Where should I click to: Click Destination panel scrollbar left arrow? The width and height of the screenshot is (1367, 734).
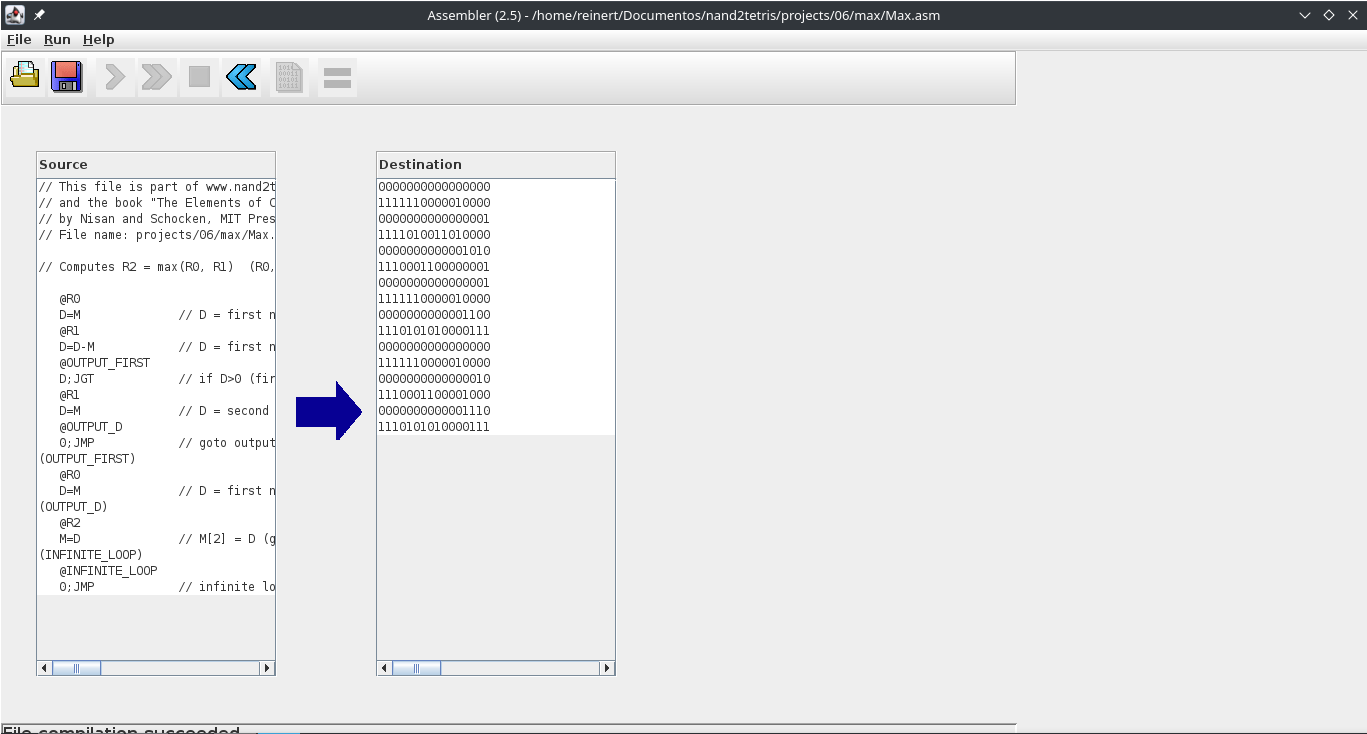click(384, 668)
